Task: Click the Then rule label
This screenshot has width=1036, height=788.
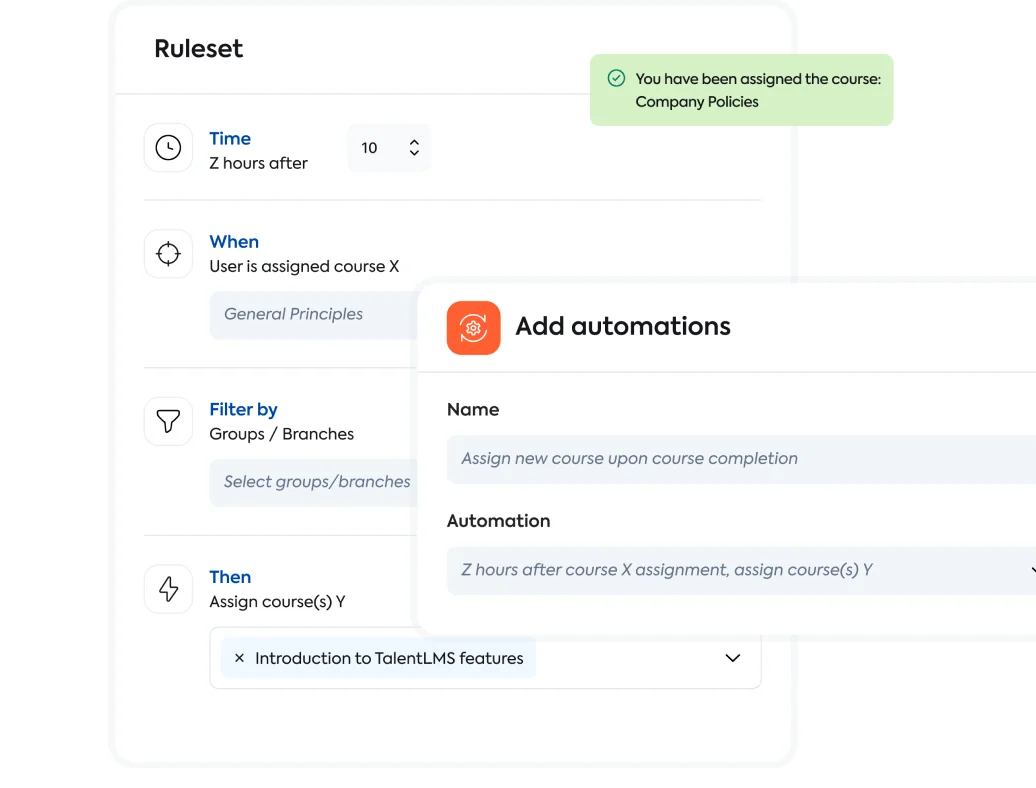Action: tap(230, 577)
